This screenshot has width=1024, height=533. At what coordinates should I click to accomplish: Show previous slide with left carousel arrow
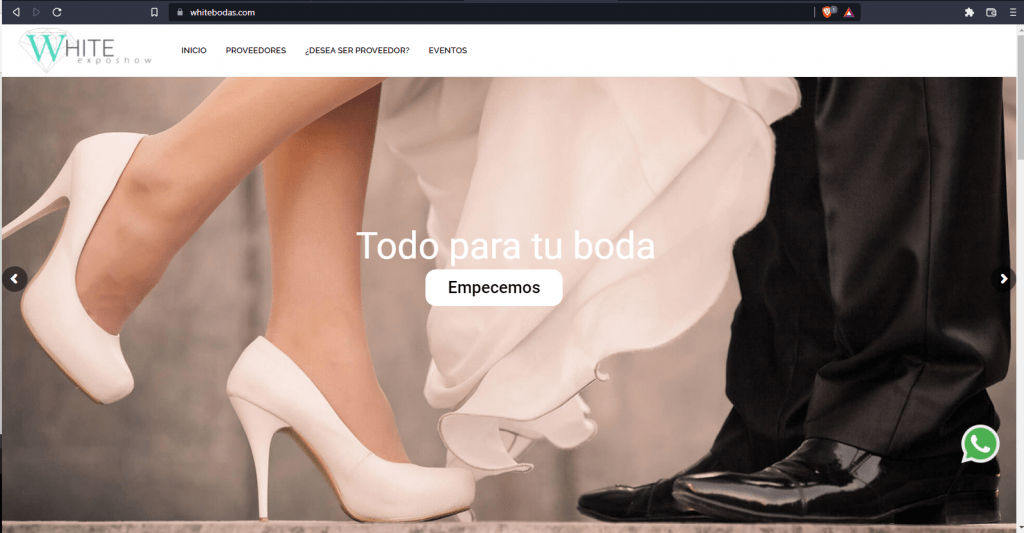[14, 279]
